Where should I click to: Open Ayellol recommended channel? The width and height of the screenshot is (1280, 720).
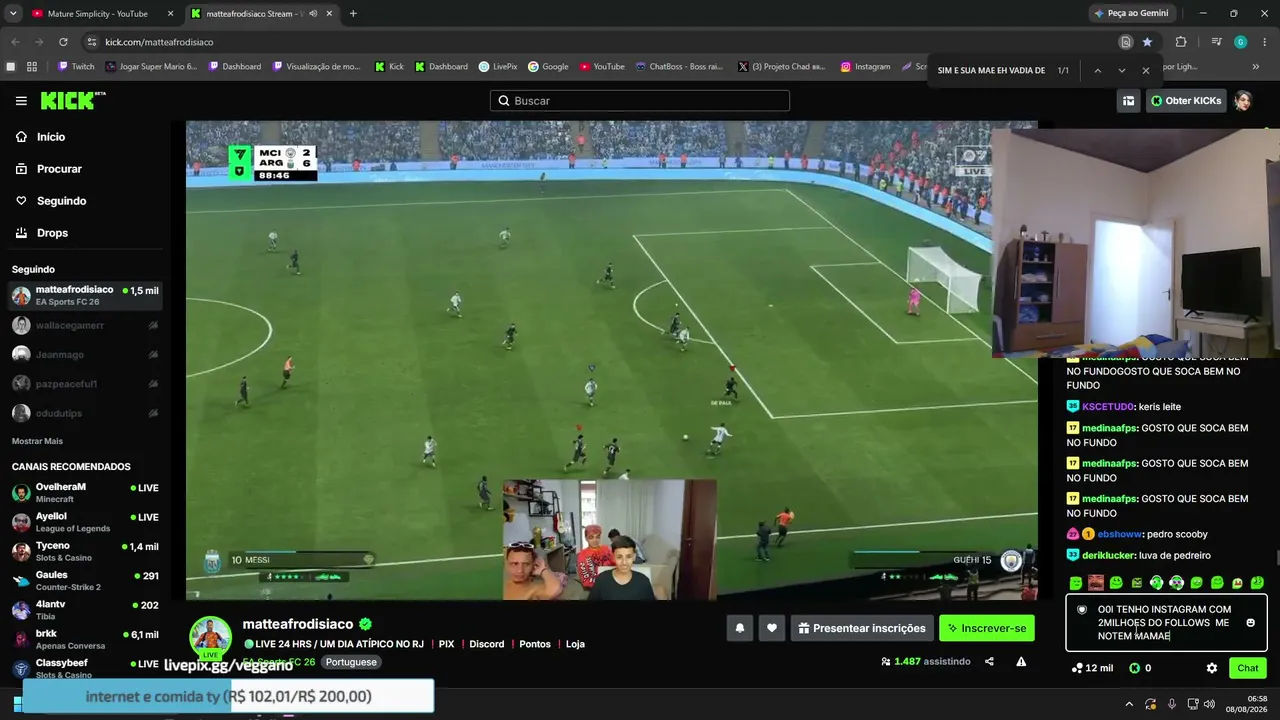pos(85,522)
